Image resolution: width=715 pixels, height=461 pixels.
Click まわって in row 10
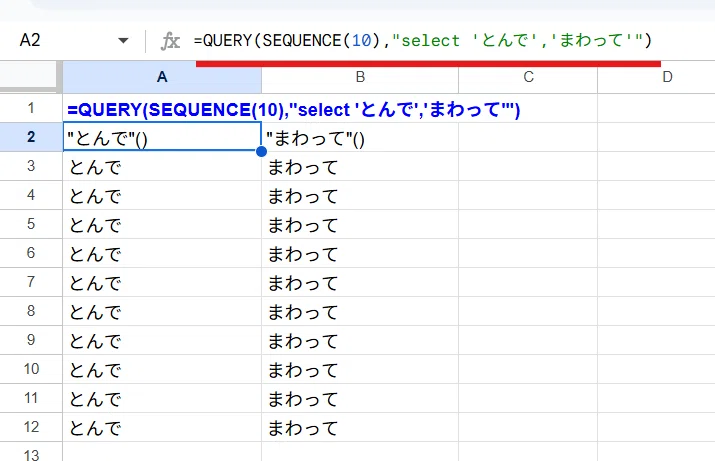[x=303, y=370]
